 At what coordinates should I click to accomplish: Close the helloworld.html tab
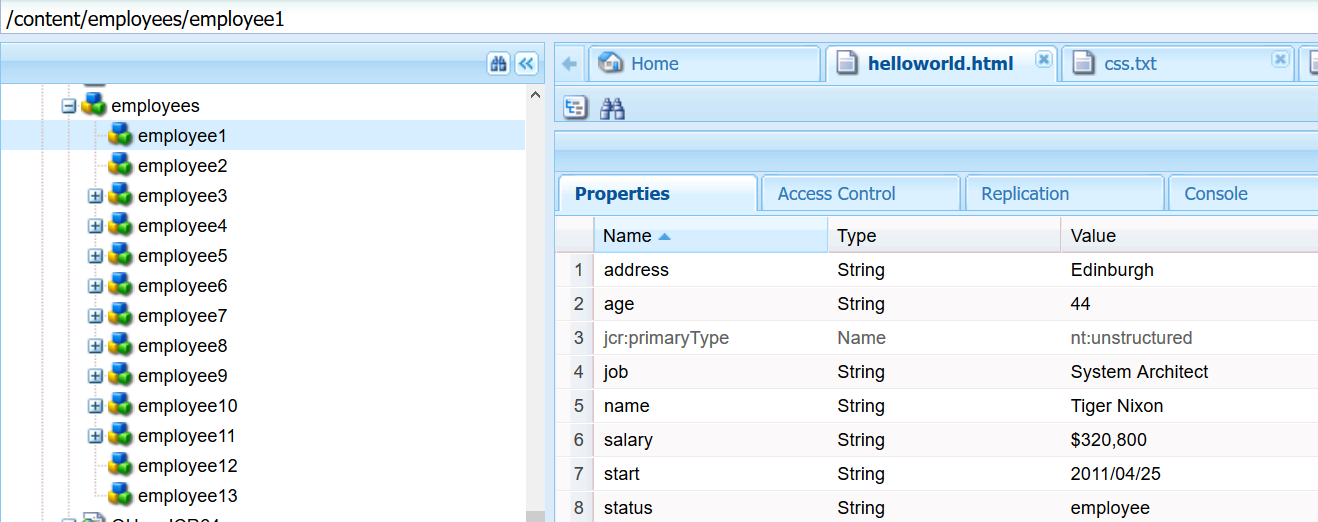pyautogui.click(x=1043, y=60)
